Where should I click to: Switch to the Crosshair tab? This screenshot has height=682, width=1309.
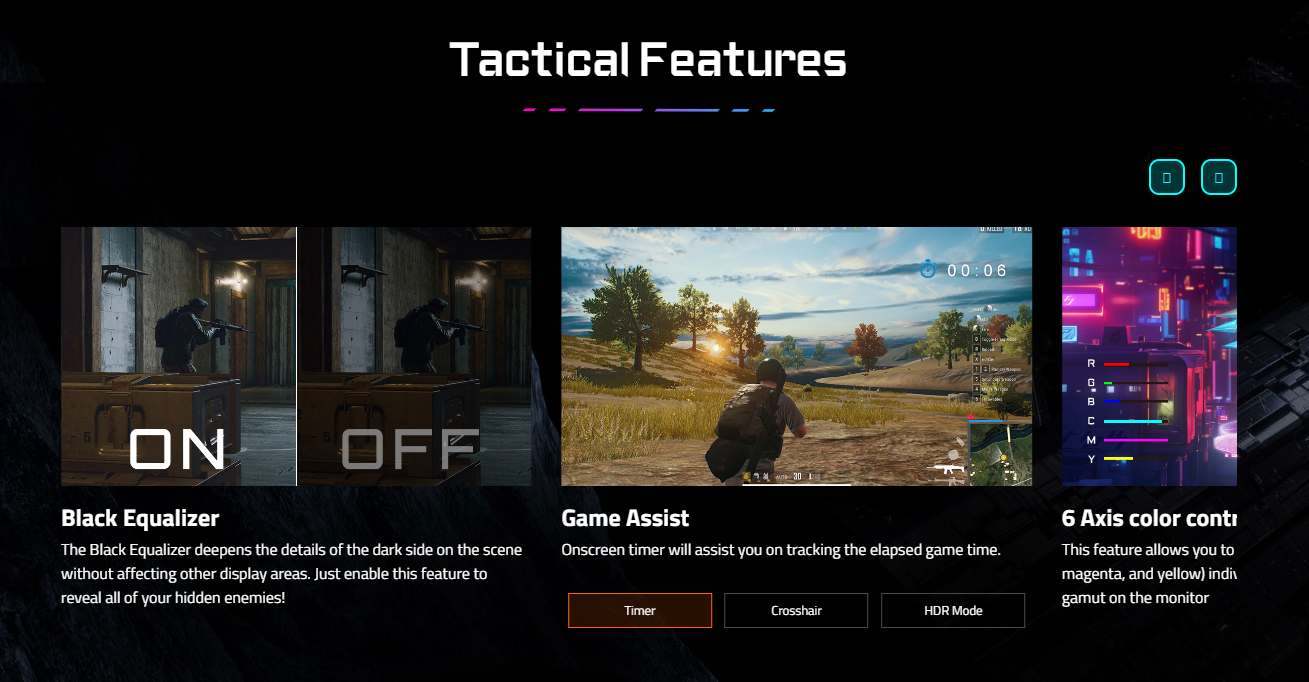[x=796, y=610]
